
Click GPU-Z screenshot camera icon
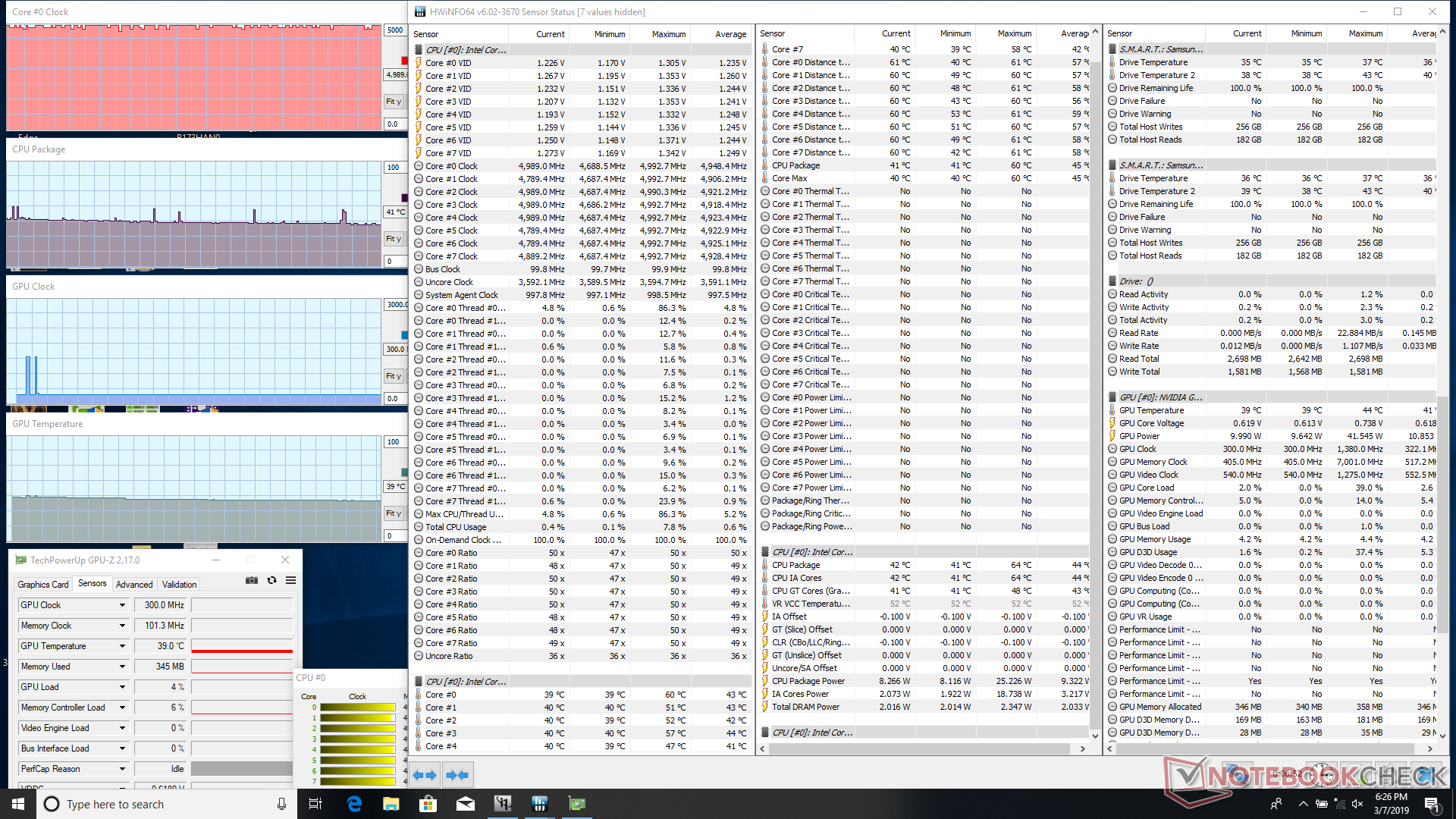click(252, 580)
